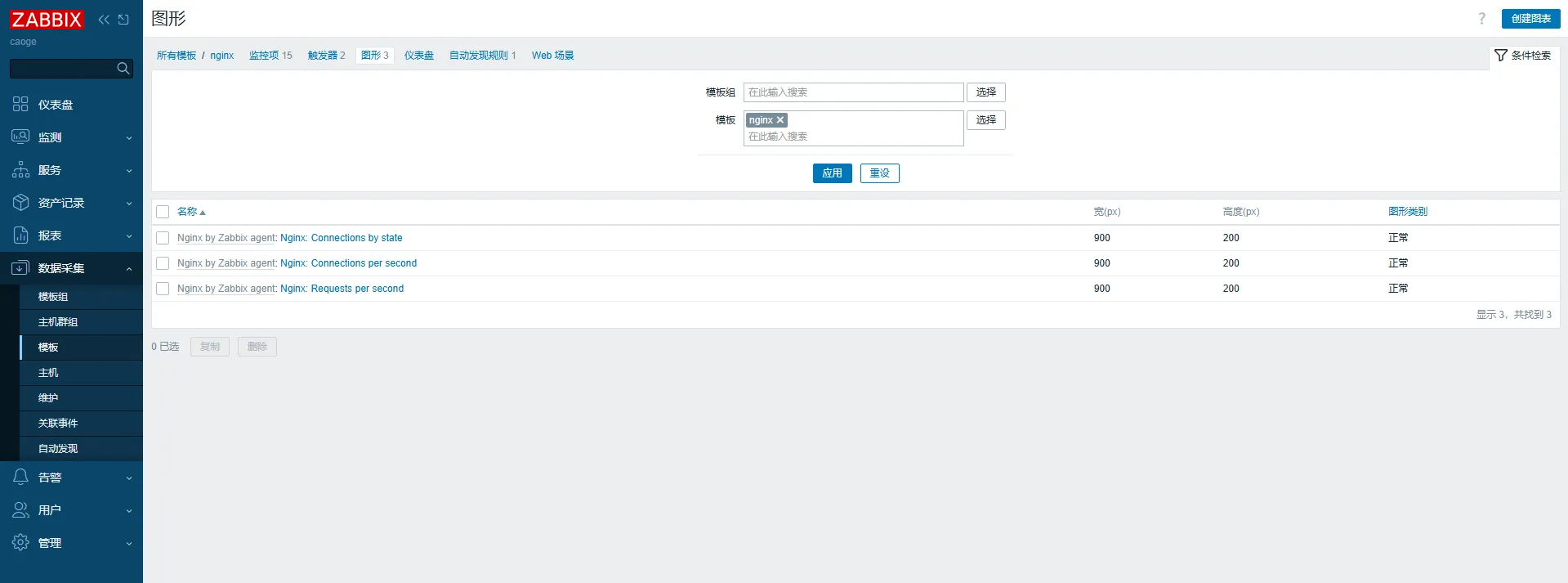Go to 所有模板 breadcrumb link
This screenshot has width=1568, height=583.
176,56
